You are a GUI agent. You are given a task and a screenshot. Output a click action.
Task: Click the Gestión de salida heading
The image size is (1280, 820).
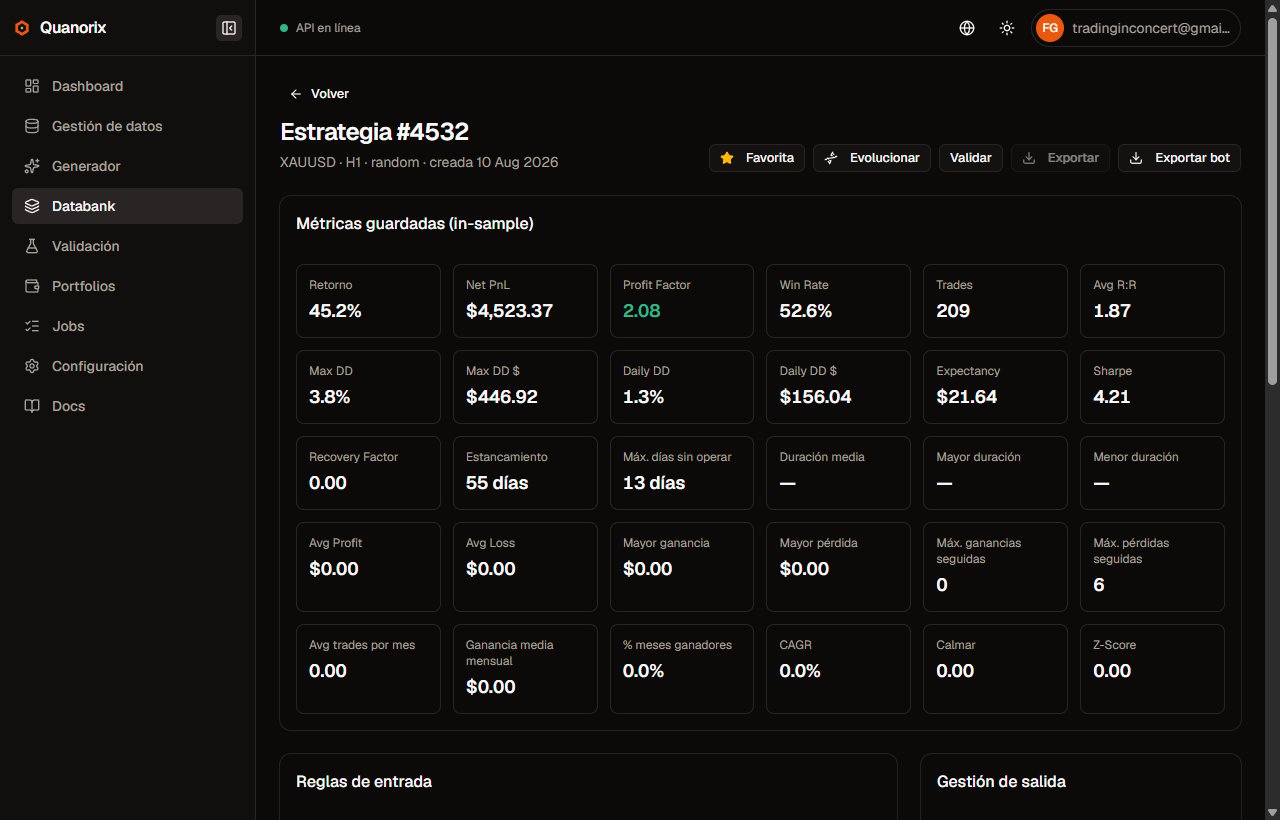point(1001,782)
